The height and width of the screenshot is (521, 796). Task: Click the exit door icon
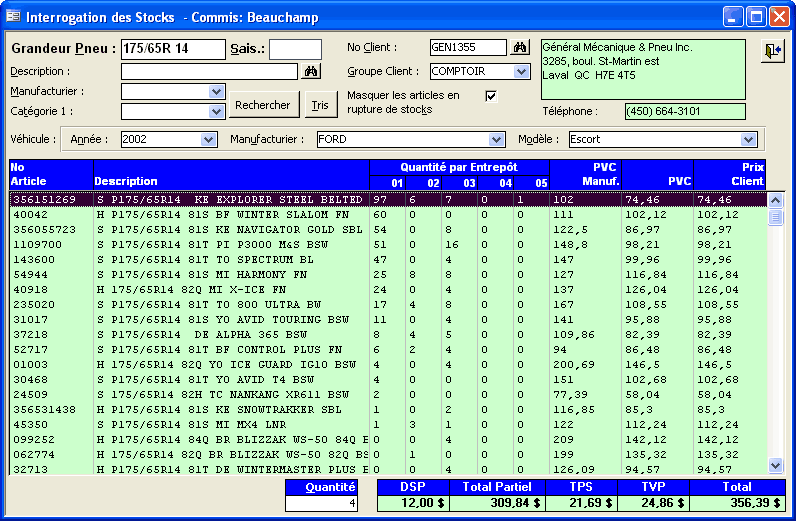773,51
